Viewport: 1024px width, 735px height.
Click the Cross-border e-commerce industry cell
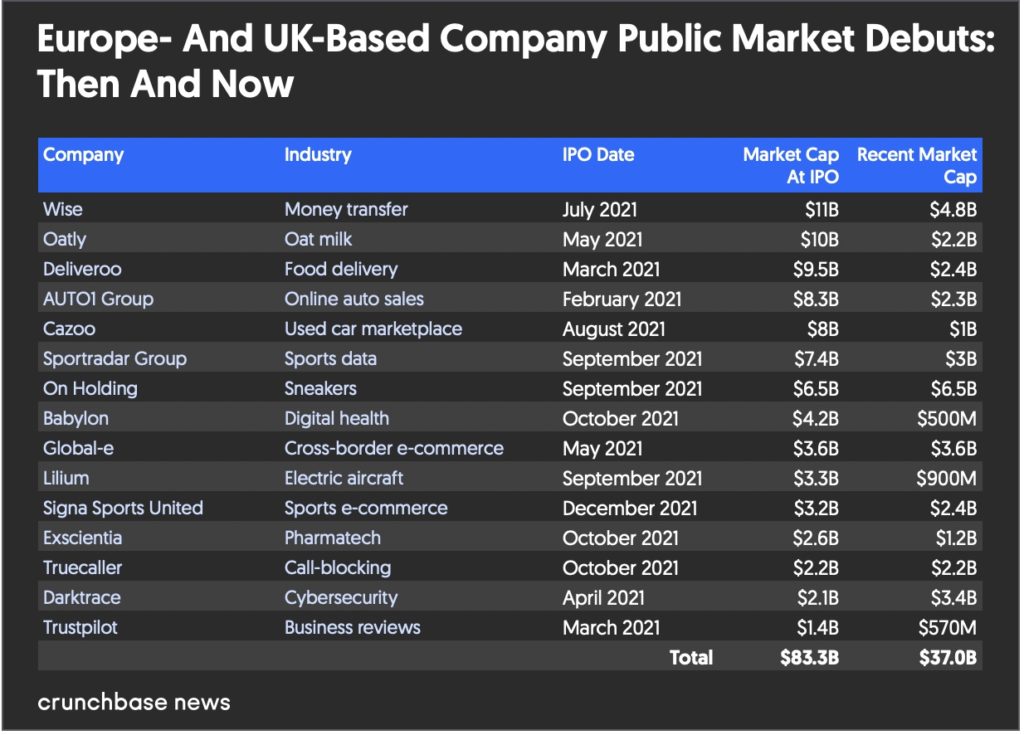coord(394,448)
